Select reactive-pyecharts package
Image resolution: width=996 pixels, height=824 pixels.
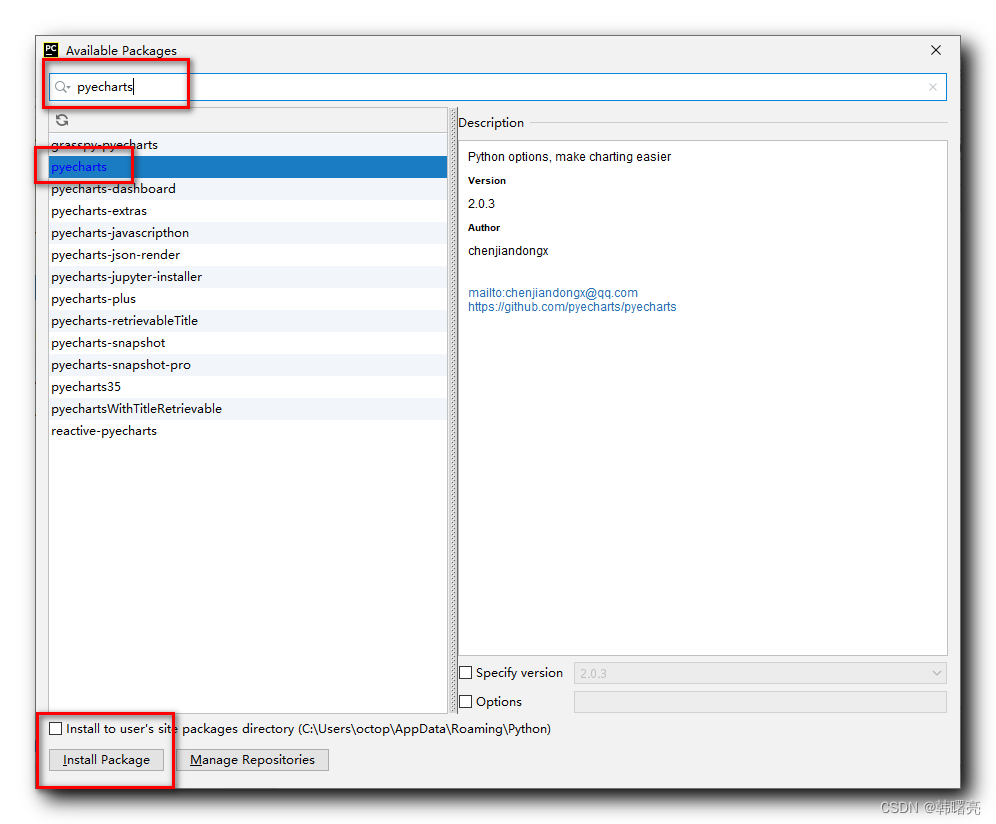click(248, 431)
